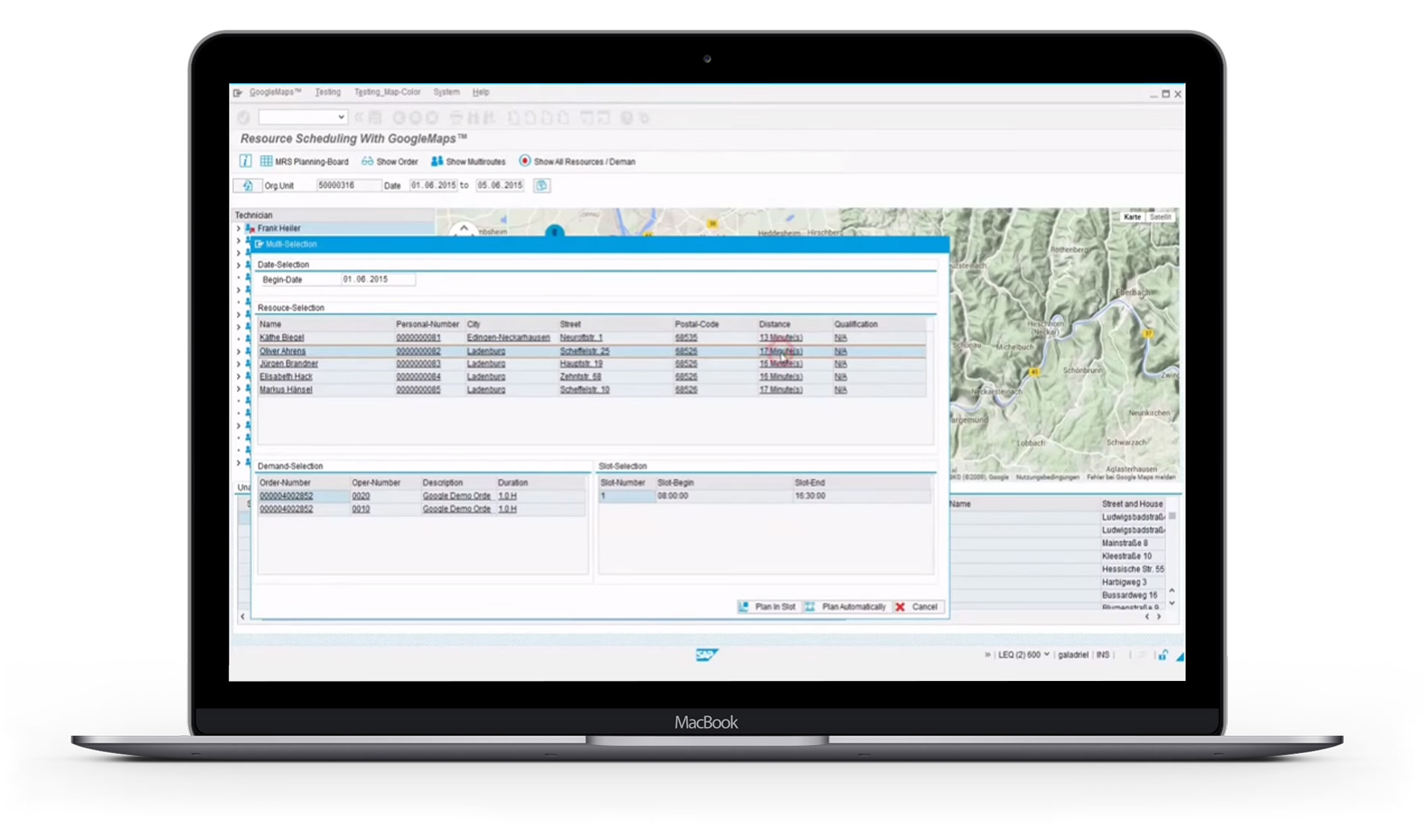Open the GoogleMaps menu

click(x=275, y=92)
